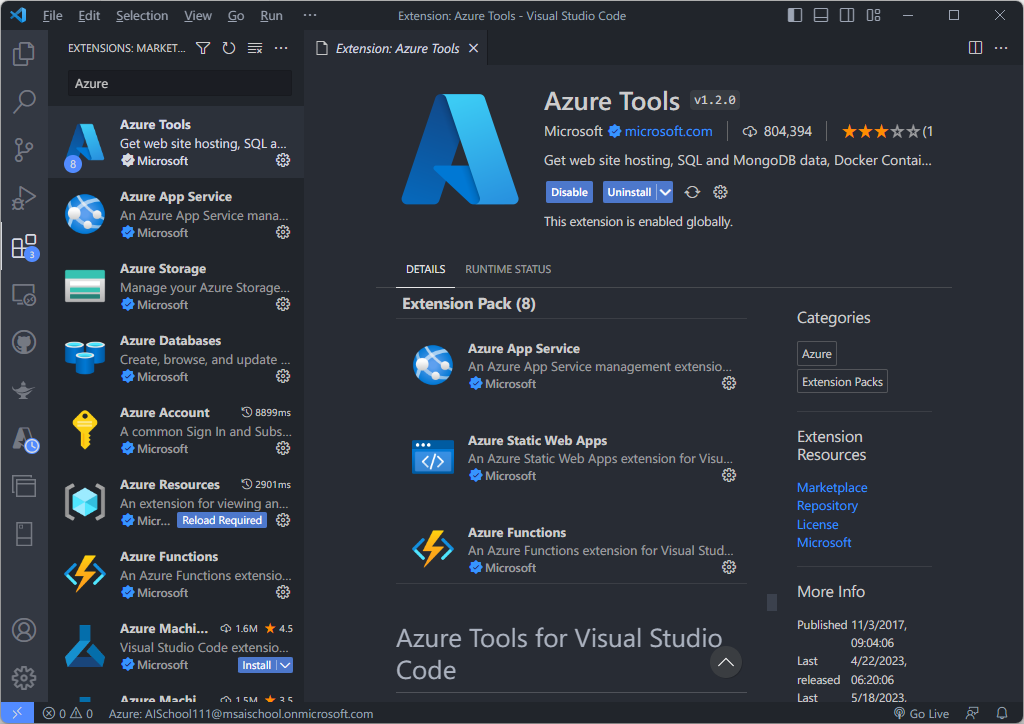This screenshot has width=1024, height=724.
Task: Open the File menu
Action: tap(52, 16)
